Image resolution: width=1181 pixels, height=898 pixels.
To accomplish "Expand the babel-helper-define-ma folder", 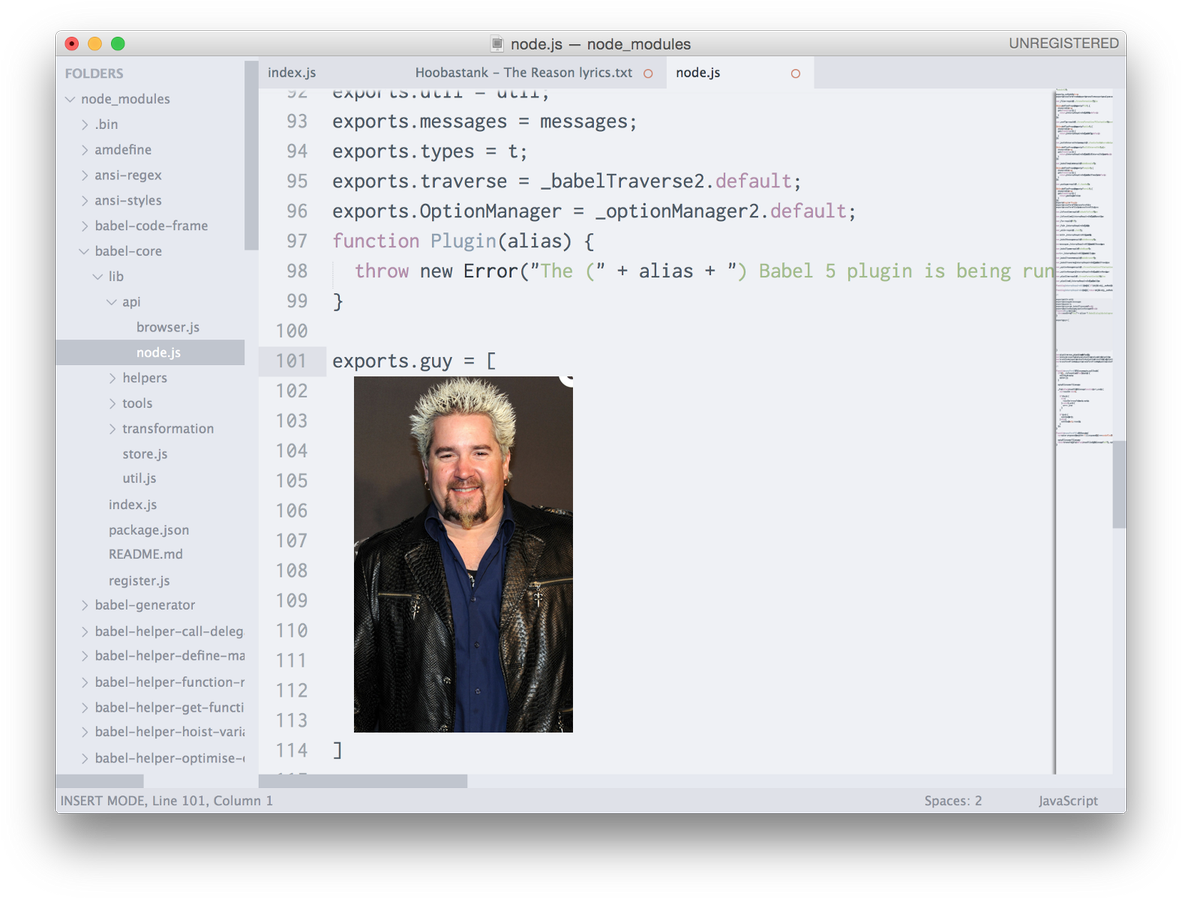I will (x=84, y=656).
